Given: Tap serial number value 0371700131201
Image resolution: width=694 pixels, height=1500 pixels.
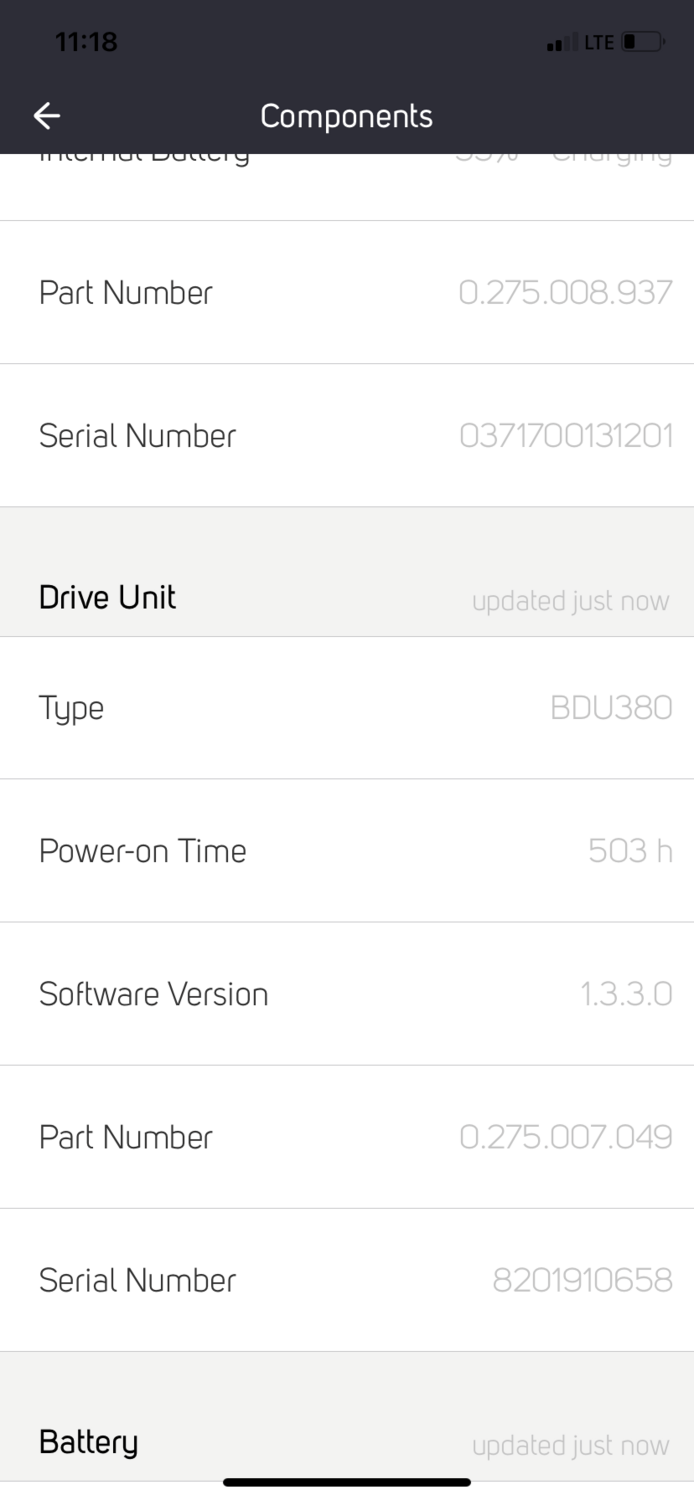Looking at the screenshot, I should click(x=565, y=436).
